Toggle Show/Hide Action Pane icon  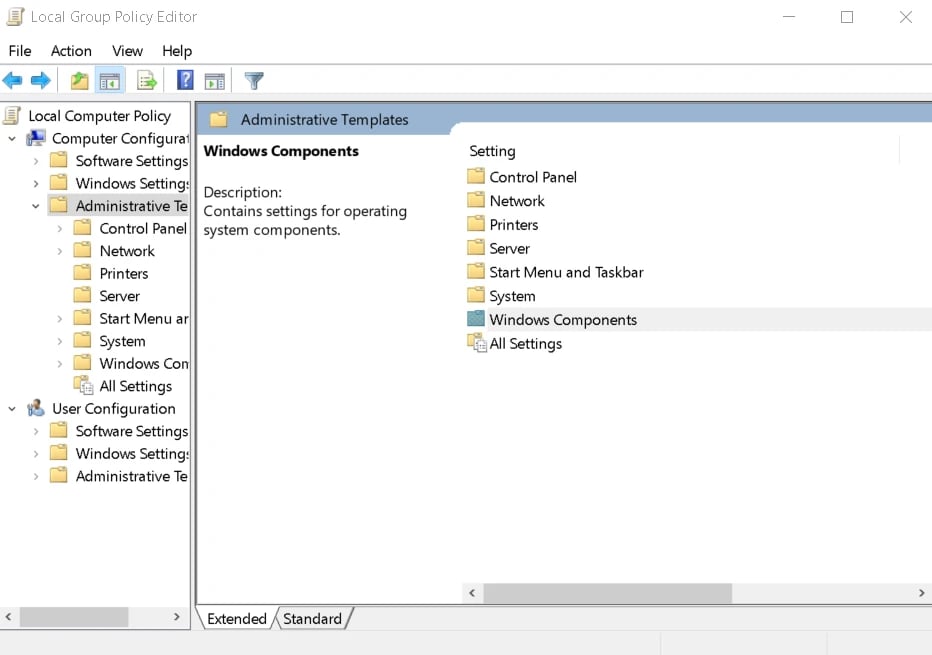[x=215, y=81]
